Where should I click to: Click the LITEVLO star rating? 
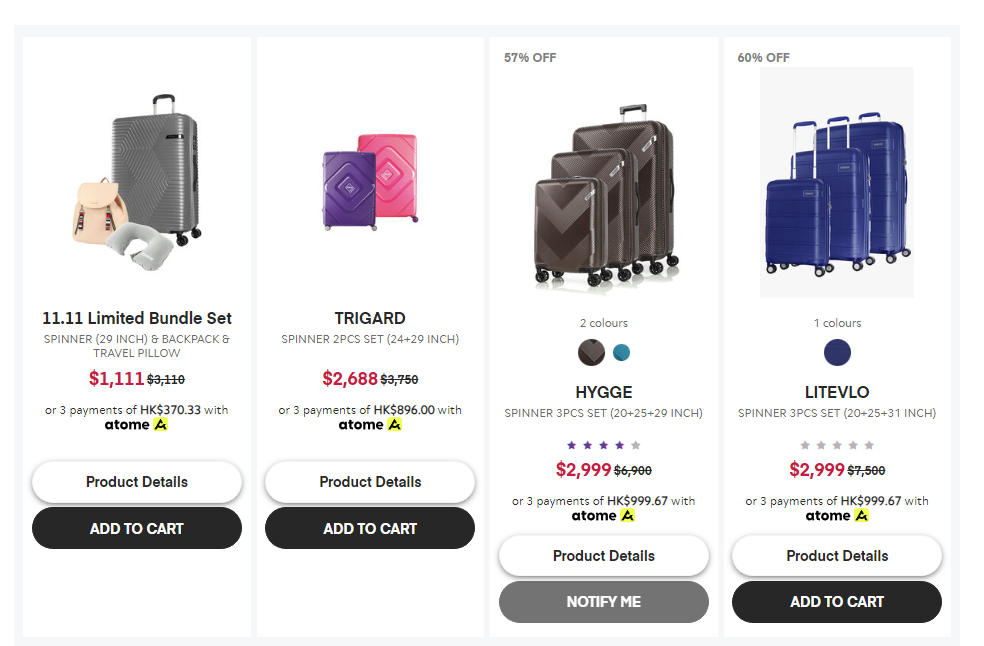point(837,445)
